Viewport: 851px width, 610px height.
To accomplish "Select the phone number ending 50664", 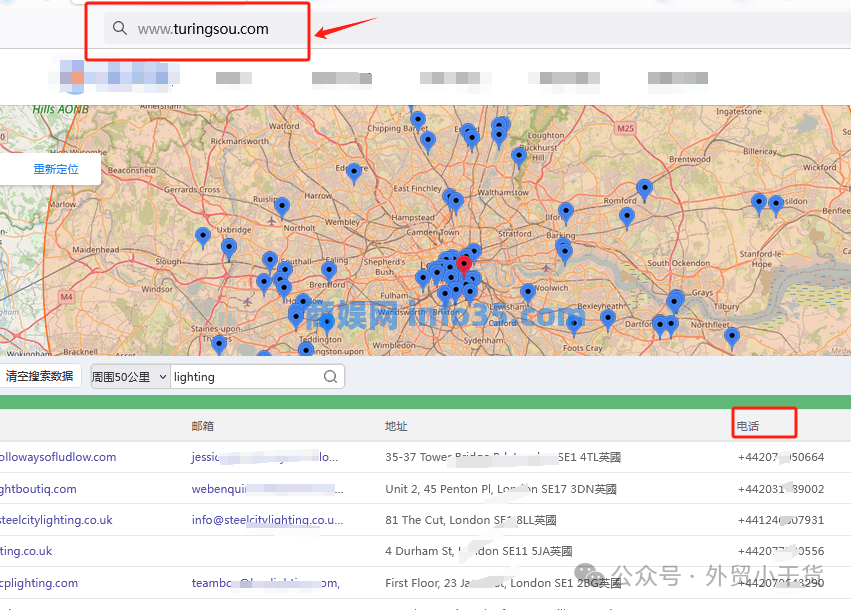I will point(781,457).
